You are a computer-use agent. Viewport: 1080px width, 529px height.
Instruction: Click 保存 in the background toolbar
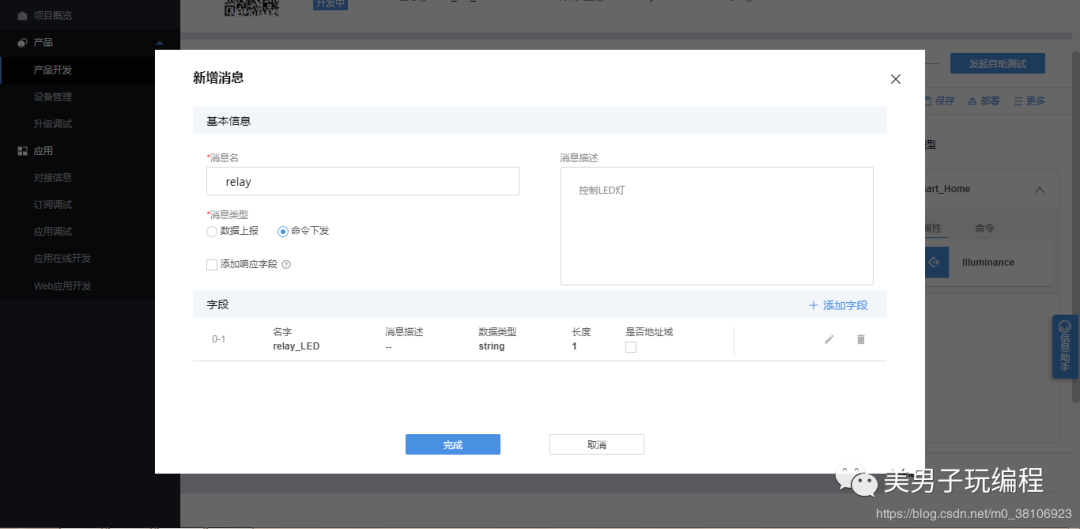pos(939,101)
